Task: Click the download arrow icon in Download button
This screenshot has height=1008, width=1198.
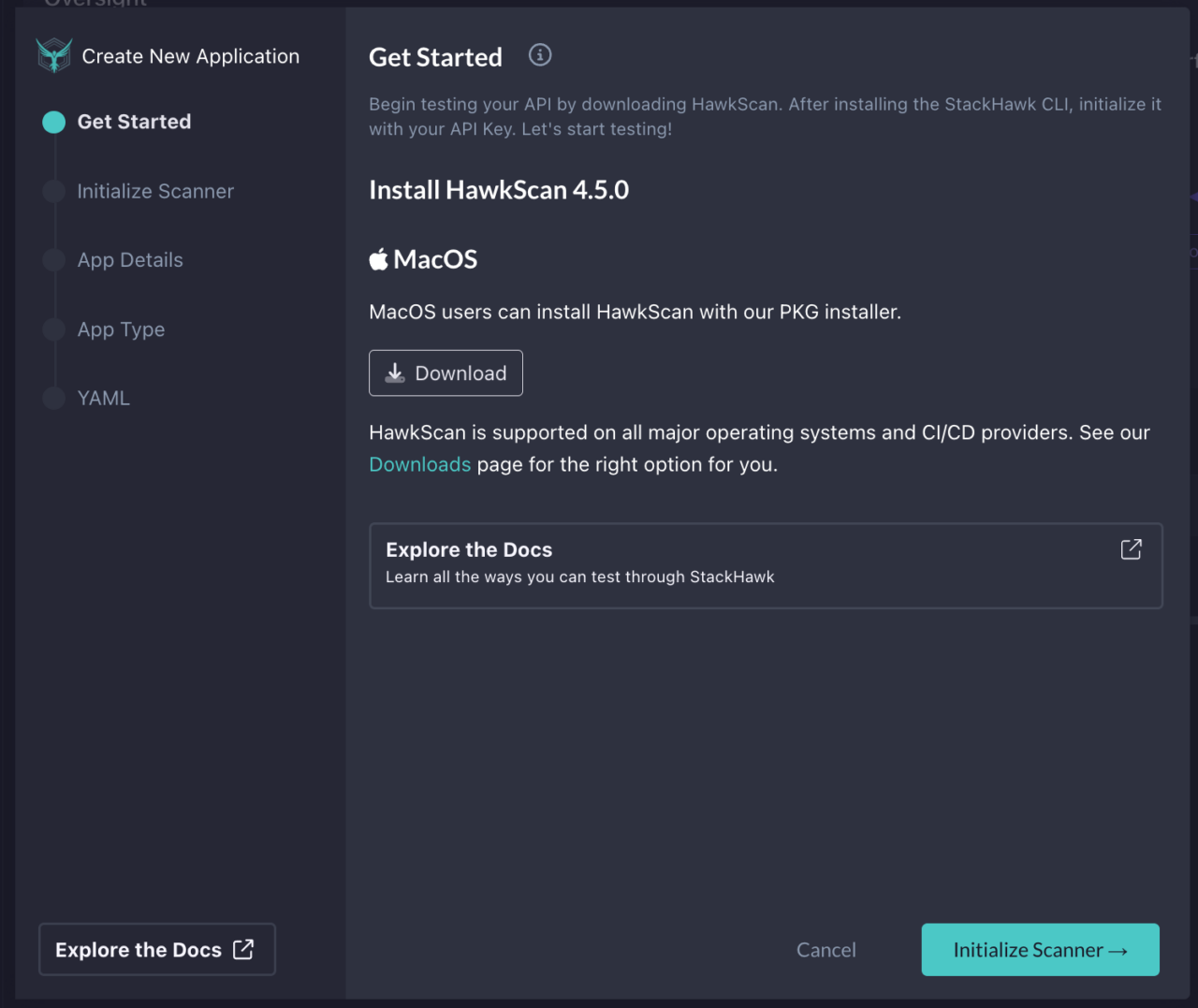Action: click(395, 373)
